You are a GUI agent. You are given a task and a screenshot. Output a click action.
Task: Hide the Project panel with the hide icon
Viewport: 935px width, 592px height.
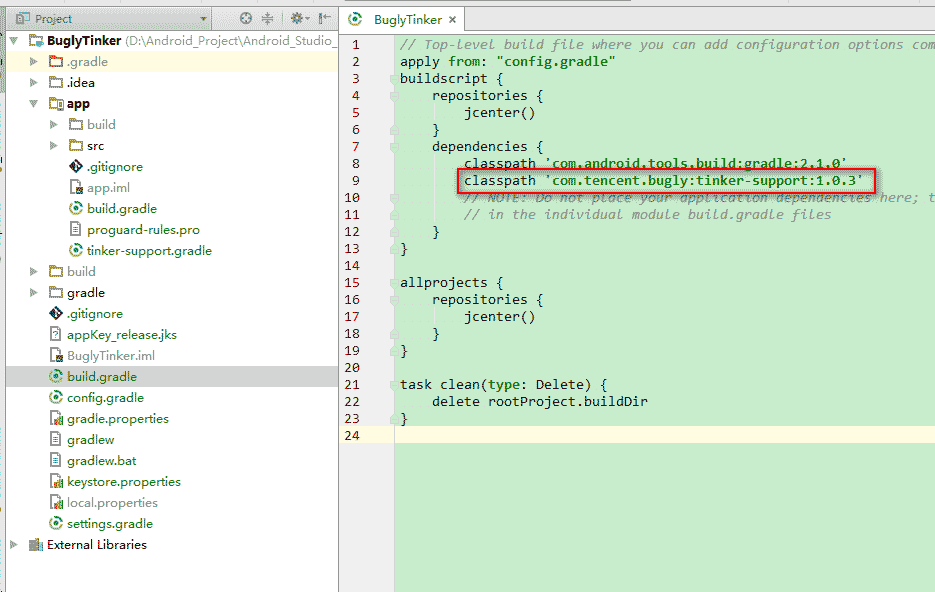point(325,18)
